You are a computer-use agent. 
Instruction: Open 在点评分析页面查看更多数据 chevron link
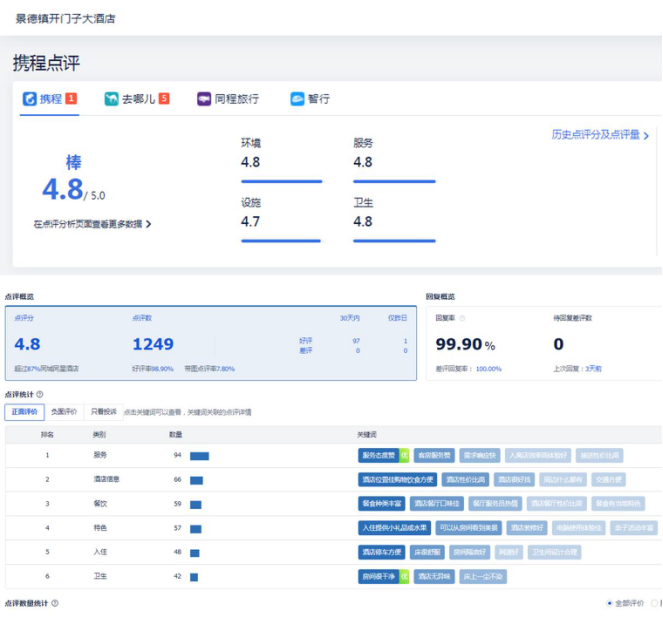coord(149,225)
